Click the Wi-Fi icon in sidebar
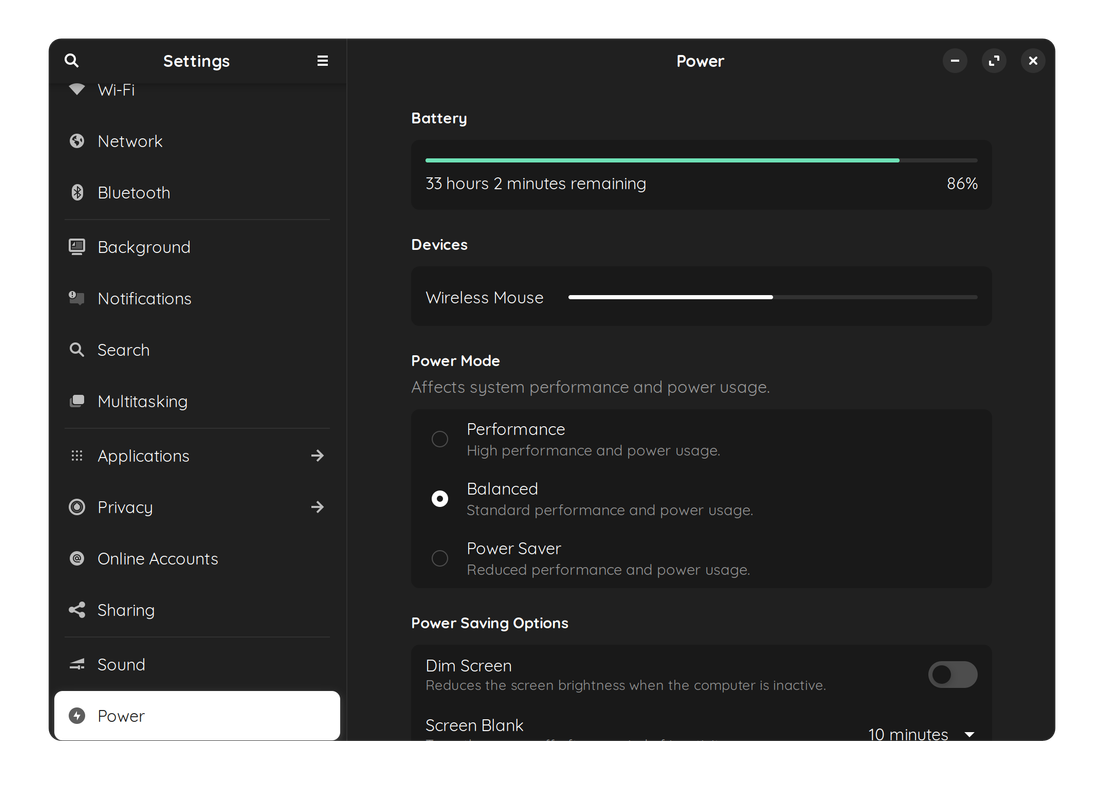The height and width of the screenshot is (800, 1104). [x=77, y=89]
